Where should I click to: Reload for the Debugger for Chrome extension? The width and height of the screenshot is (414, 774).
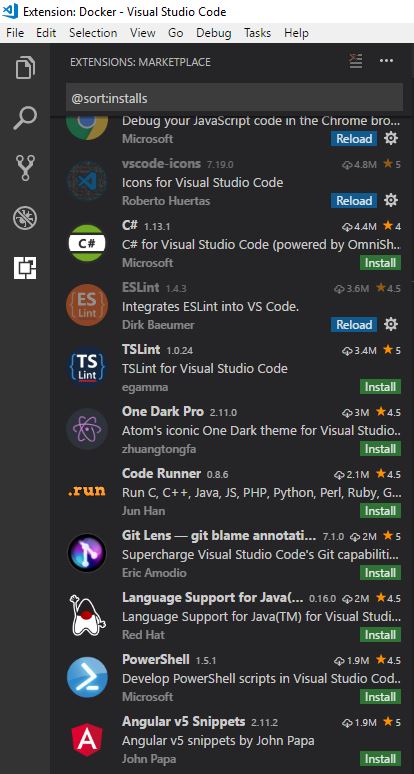[x=354, y=139]
